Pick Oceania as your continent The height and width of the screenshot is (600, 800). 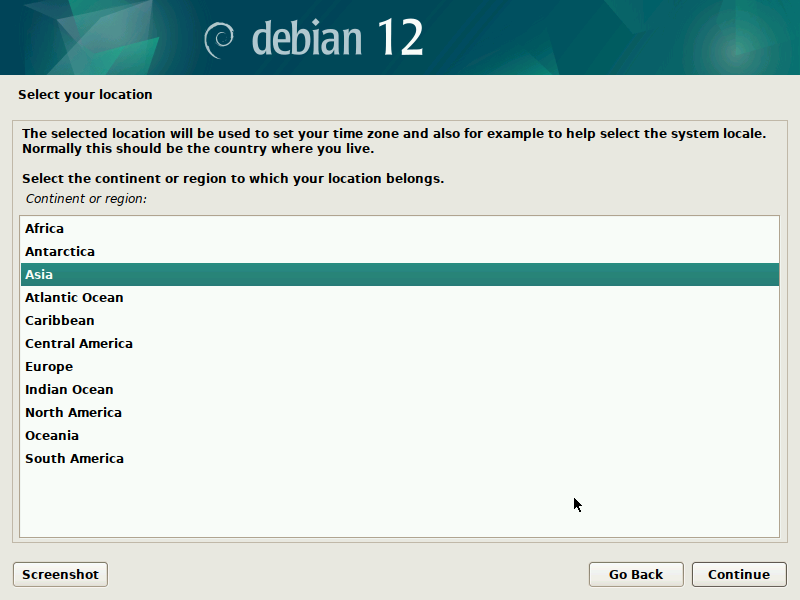pos(52,435)
